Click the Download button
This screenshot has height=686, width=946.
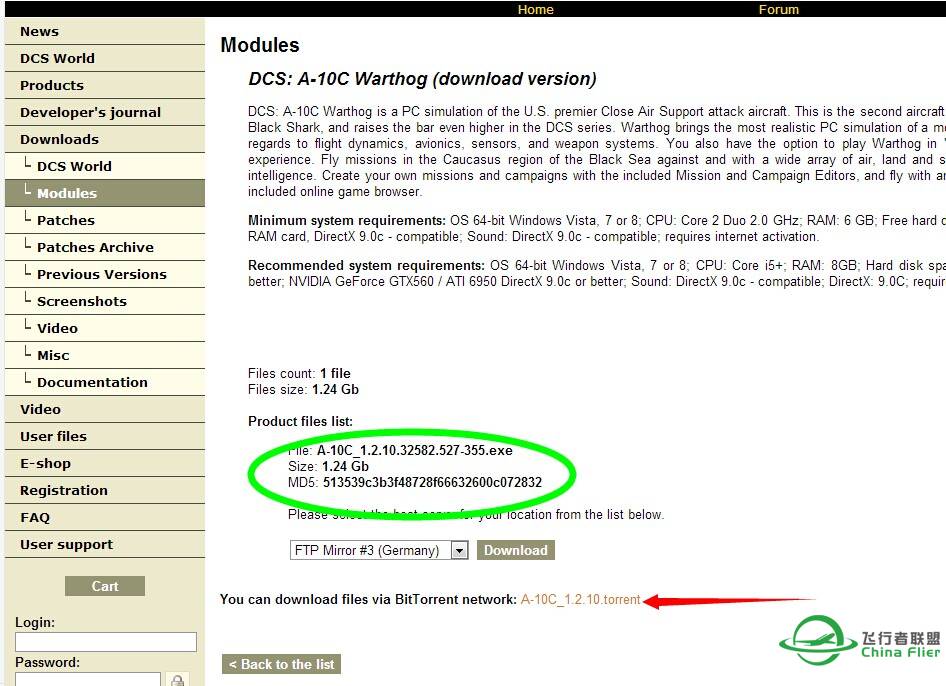point(516,550)
